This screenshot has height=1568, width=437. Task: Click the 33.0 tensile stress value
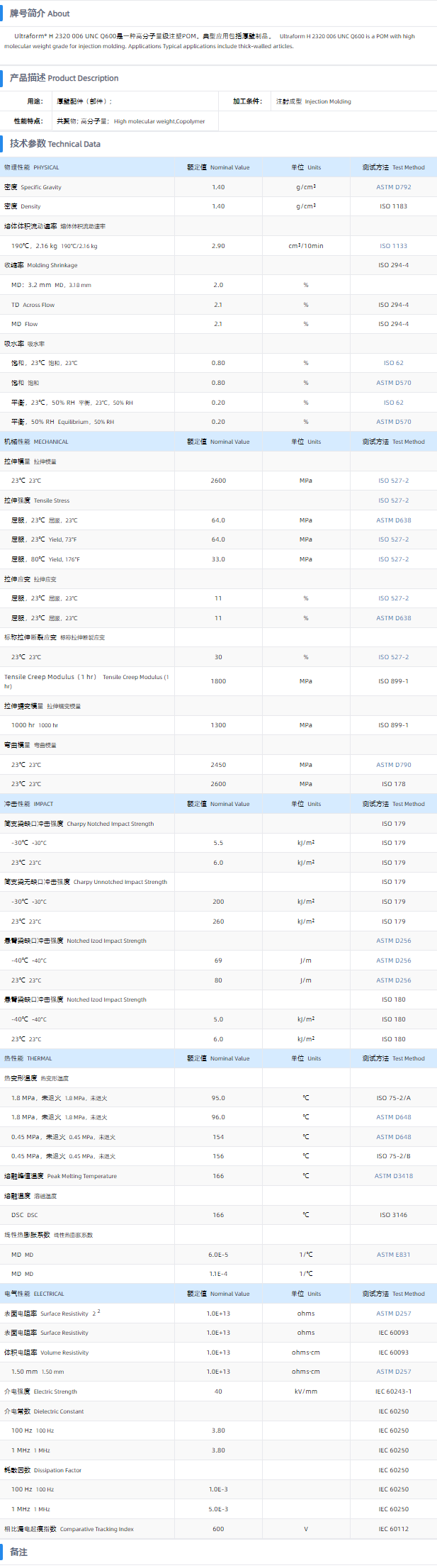click(x=218, y=559)
